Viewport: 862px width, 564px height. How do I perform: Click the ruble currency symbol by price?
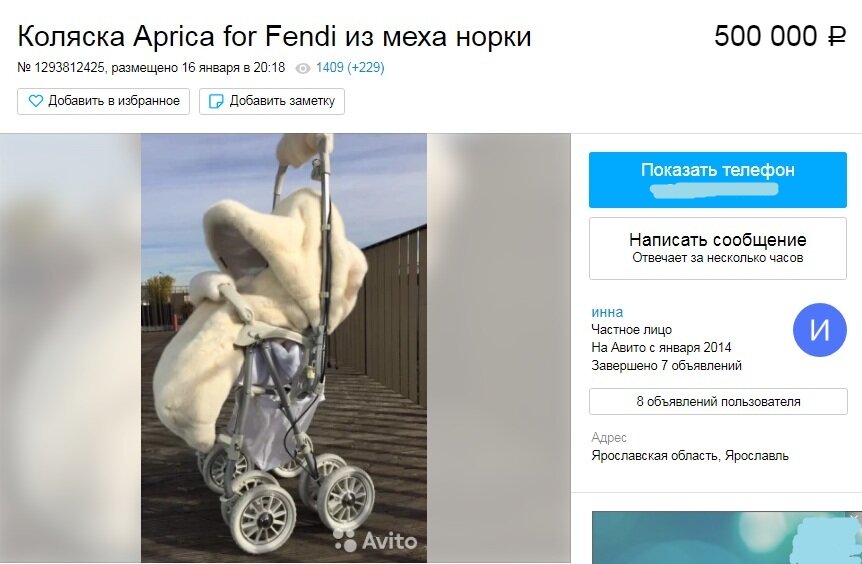837,37
